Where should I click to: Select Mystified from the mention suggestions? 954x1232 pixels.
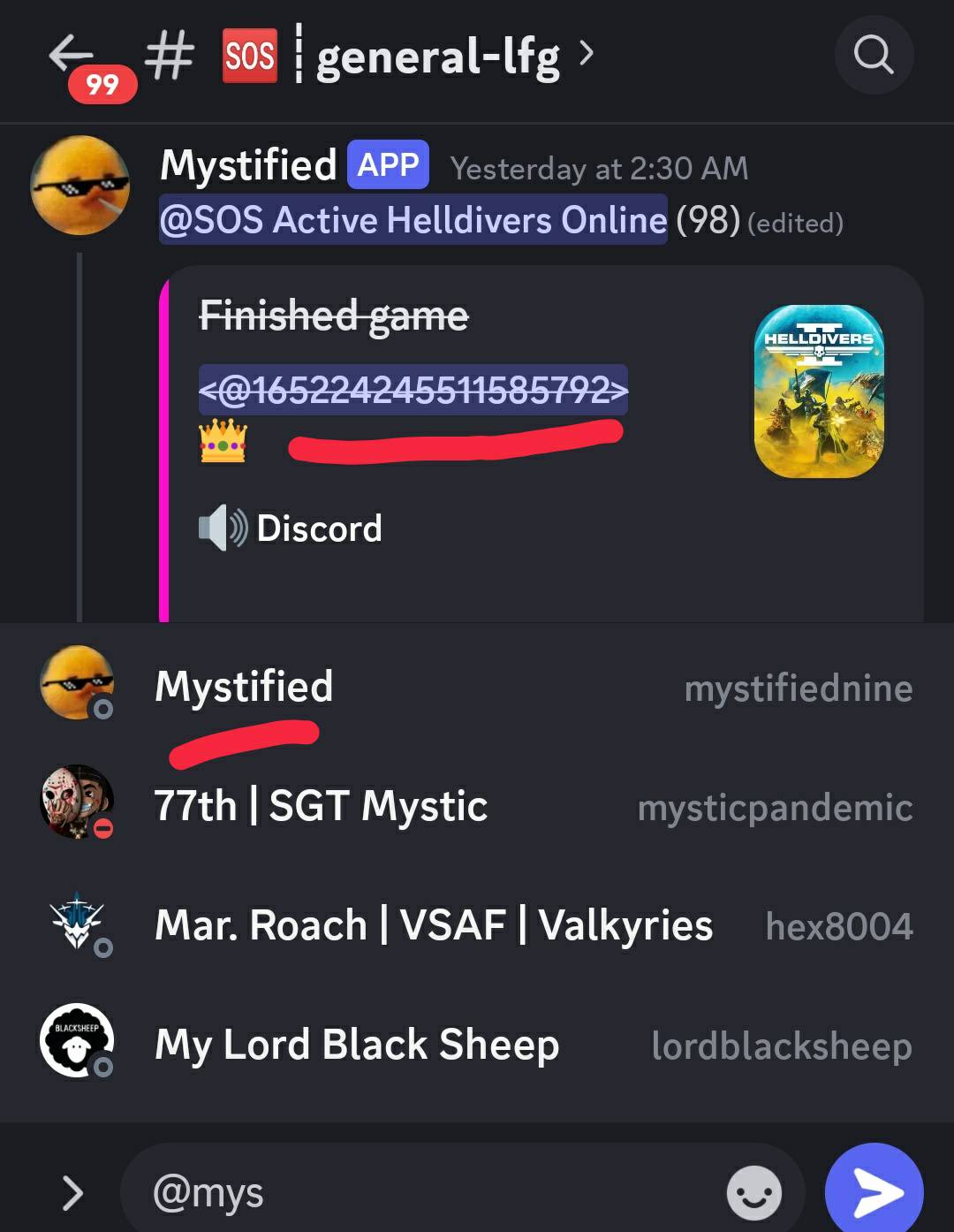[477, 687]
